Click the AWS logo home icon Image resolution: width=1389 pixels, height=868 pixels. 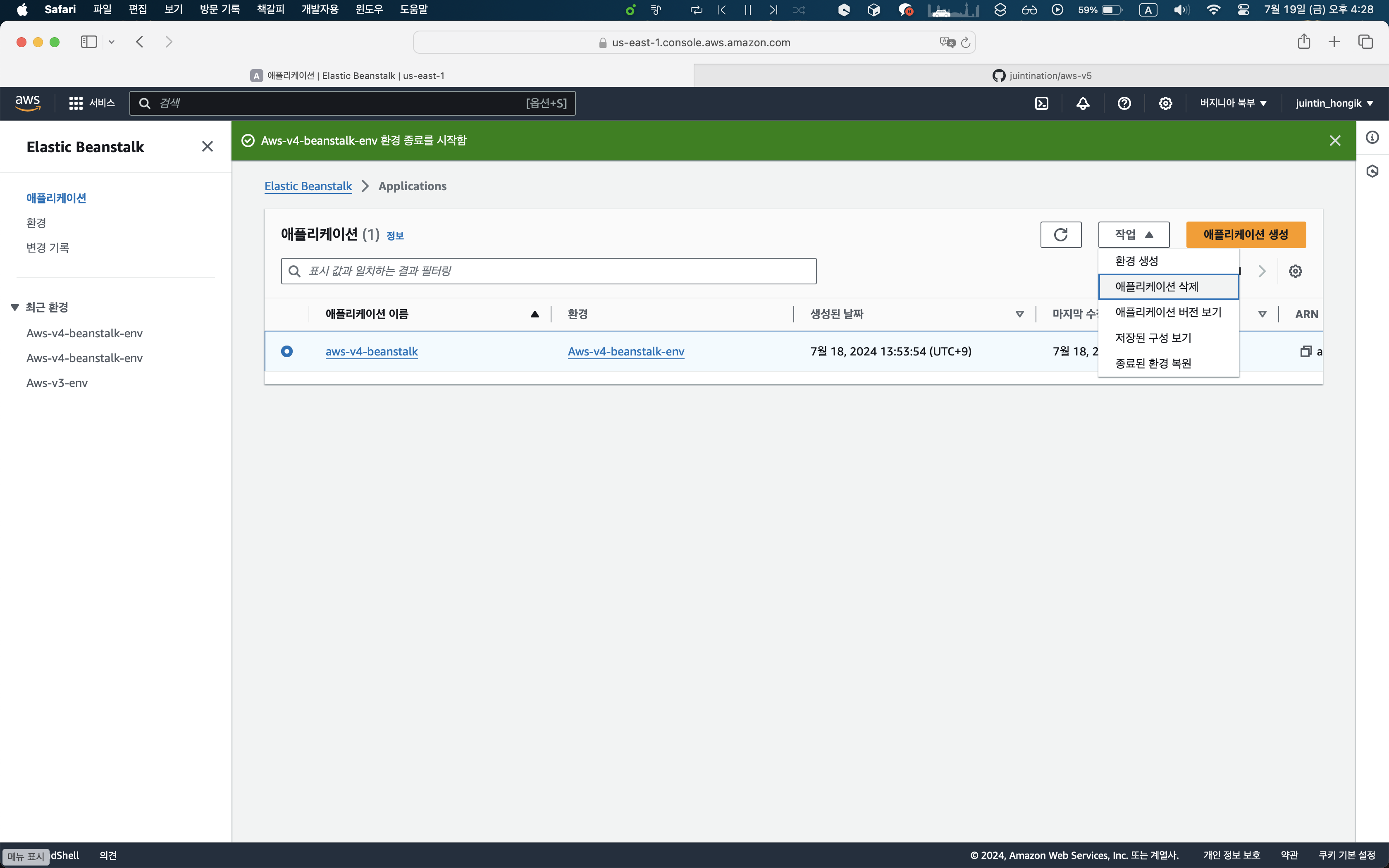click(x=28, y=103)
